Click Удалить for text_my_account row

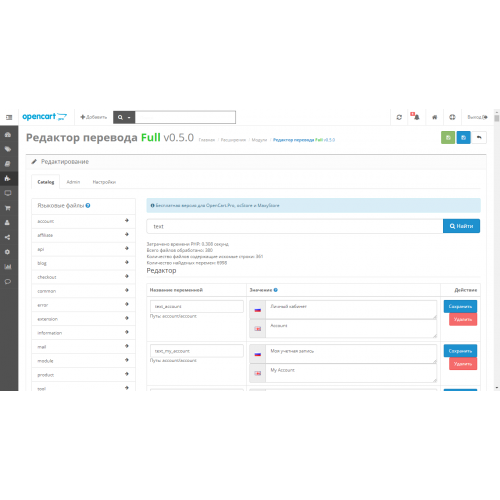463,364
